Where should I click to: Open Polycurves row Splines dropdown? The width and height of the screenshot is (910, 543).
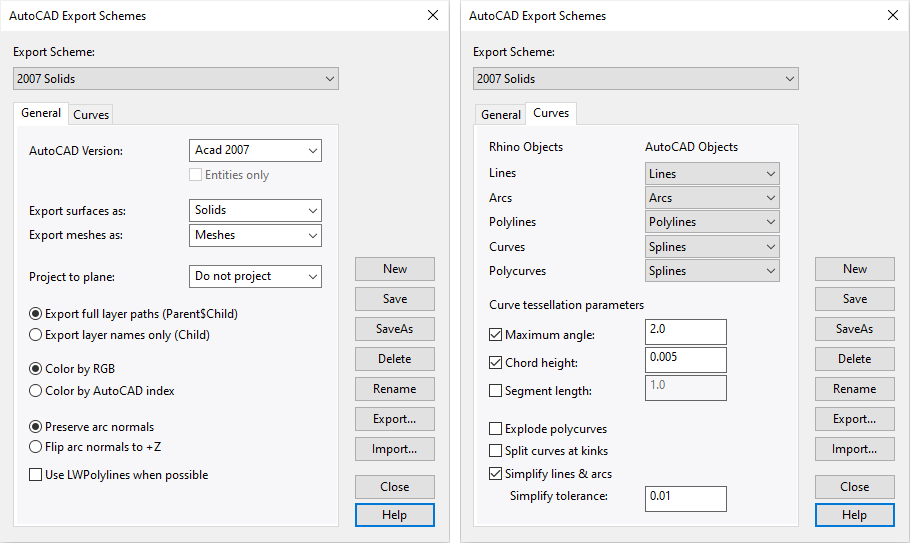[x=712, y=270]
